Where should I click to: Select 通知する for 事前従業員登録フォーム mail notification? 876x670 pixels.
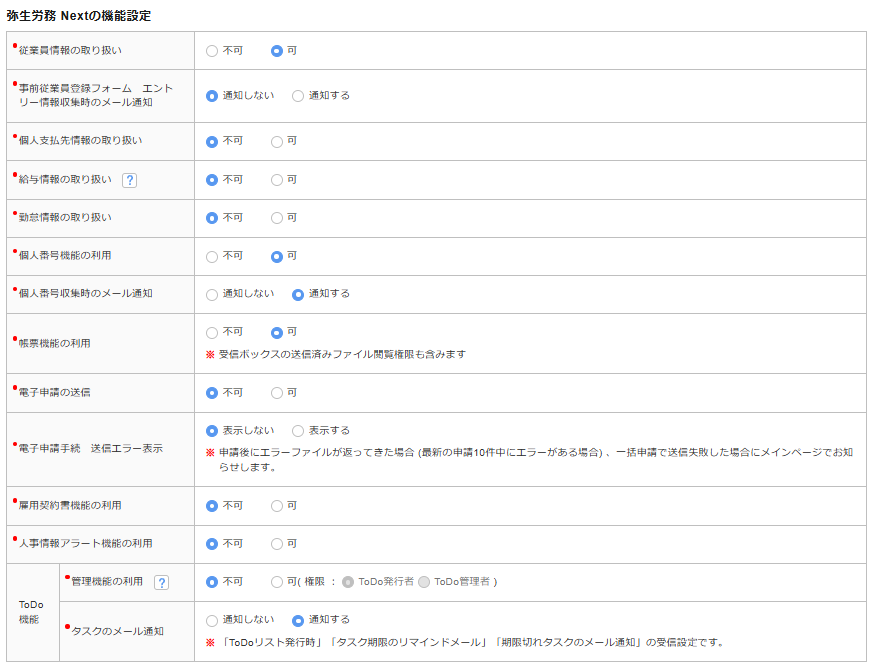tap(298, 96)
